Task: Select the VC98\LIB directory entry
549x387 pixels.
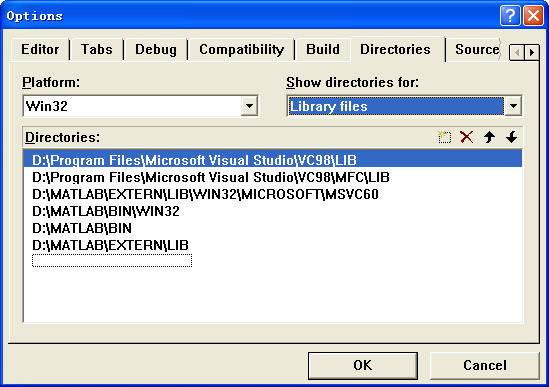Action: pyautogui.click(x=273, y=160)
